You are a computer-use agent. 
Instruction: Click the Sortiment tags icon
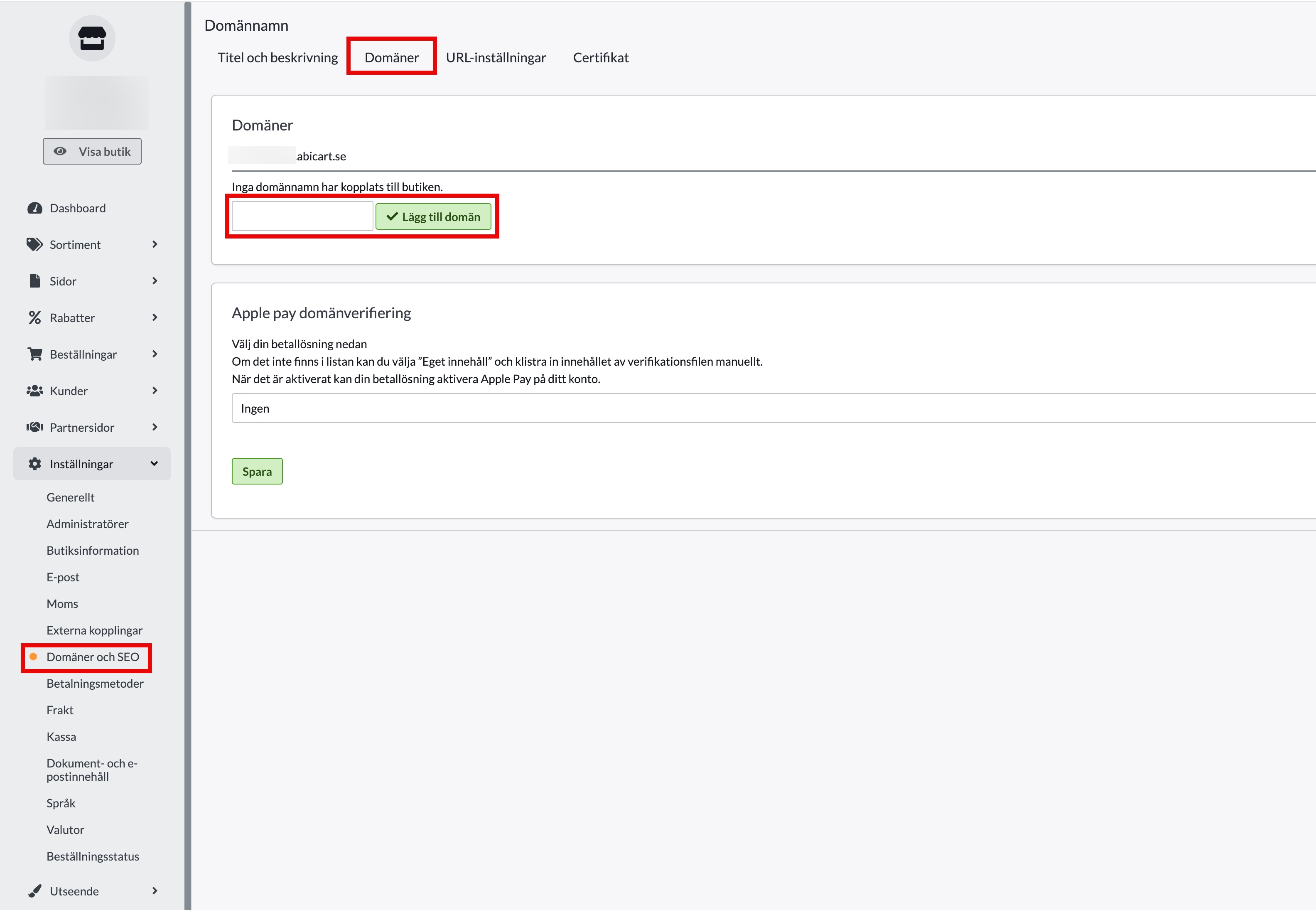pos(35,245)
